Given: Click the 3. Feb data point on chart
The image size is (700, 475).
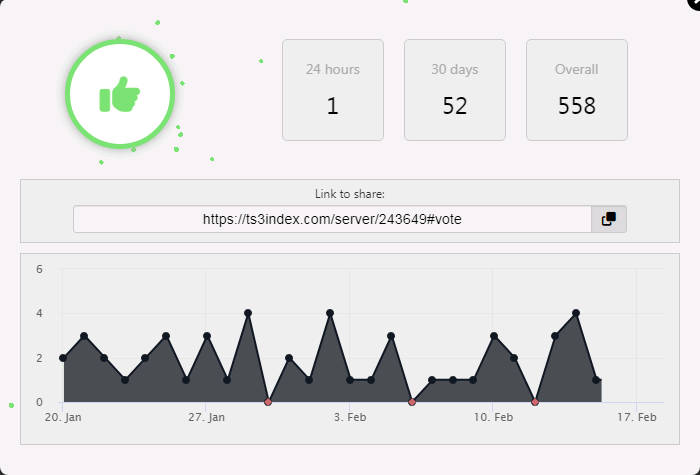Looking at the screenshot, I should point(350,380).
